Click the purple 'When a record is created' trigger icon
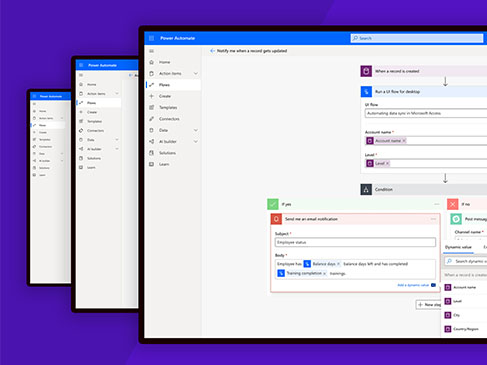This screenshot has width=487, height=365. (x=366, y=71)
